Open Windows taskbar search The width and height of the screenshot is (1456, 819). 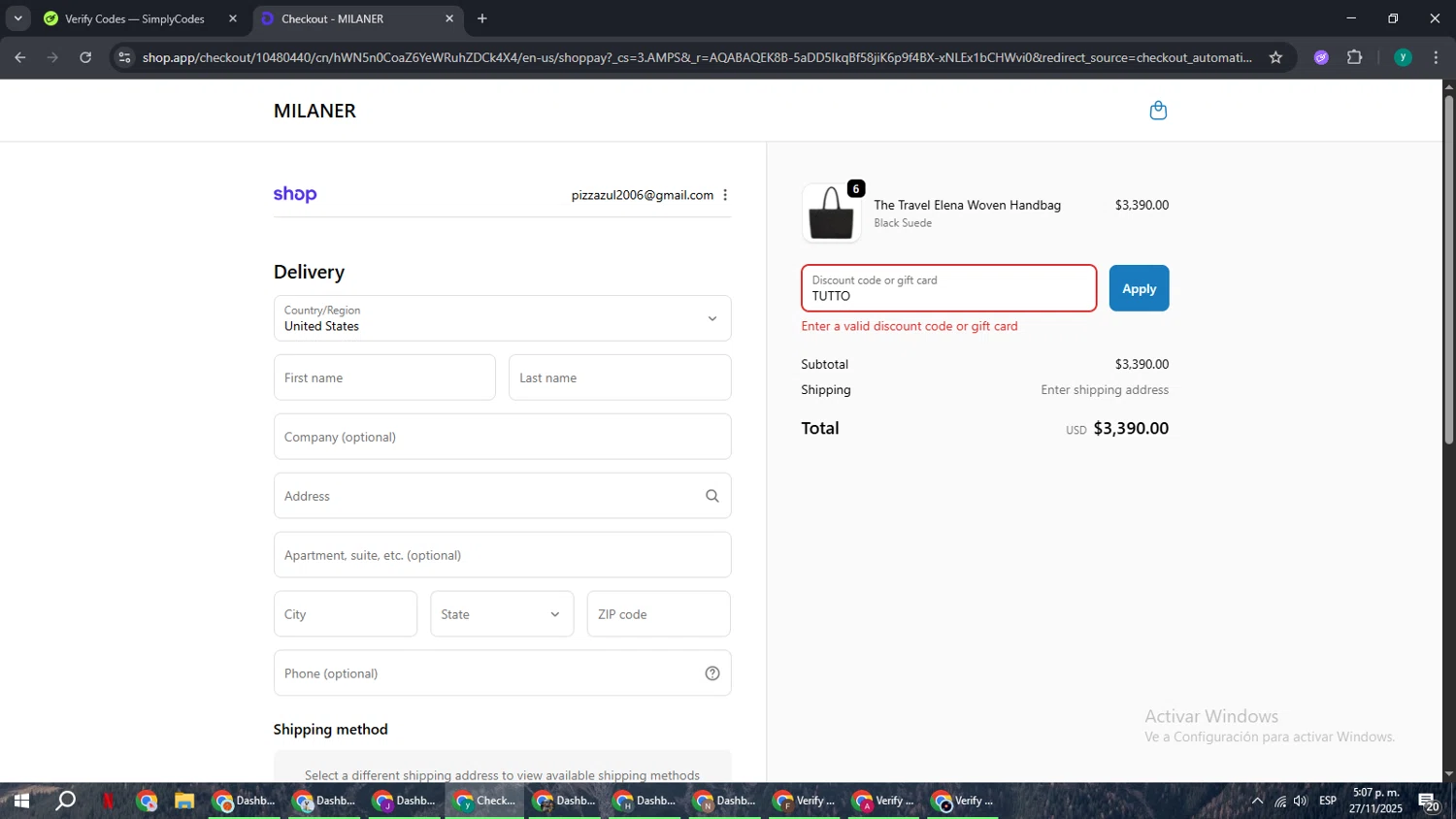[65, 801]
